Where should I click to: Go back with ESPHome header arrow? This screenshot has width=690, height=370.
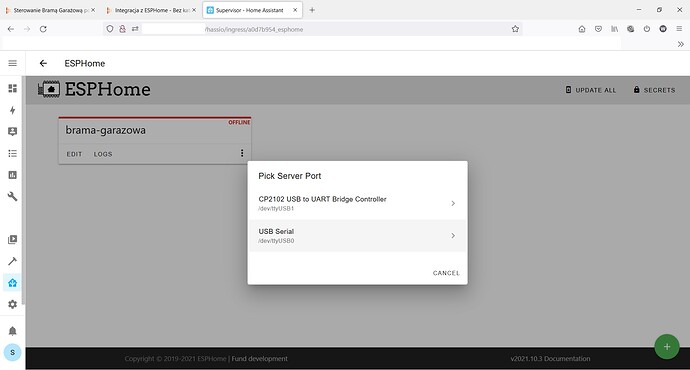[43, 63]
